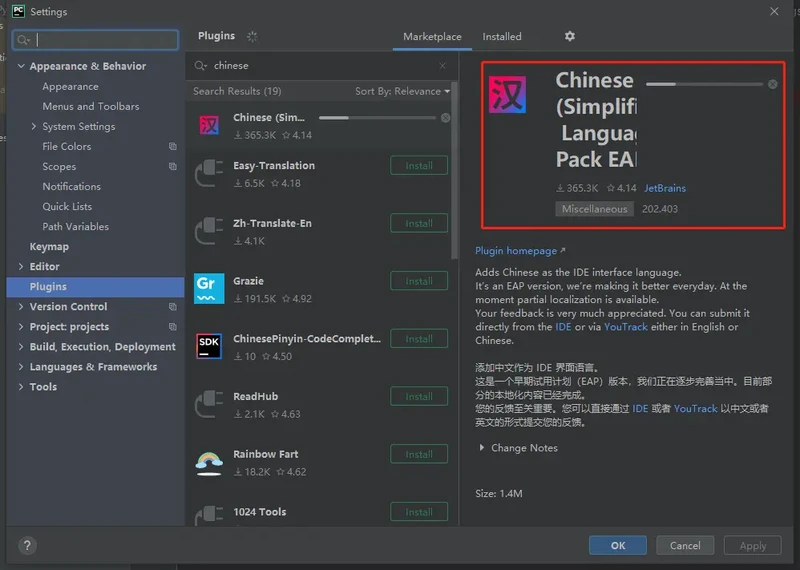Click the plugins settings gear icon
The width and height of the screenshot is (800, 570).
tap(570, 36)
